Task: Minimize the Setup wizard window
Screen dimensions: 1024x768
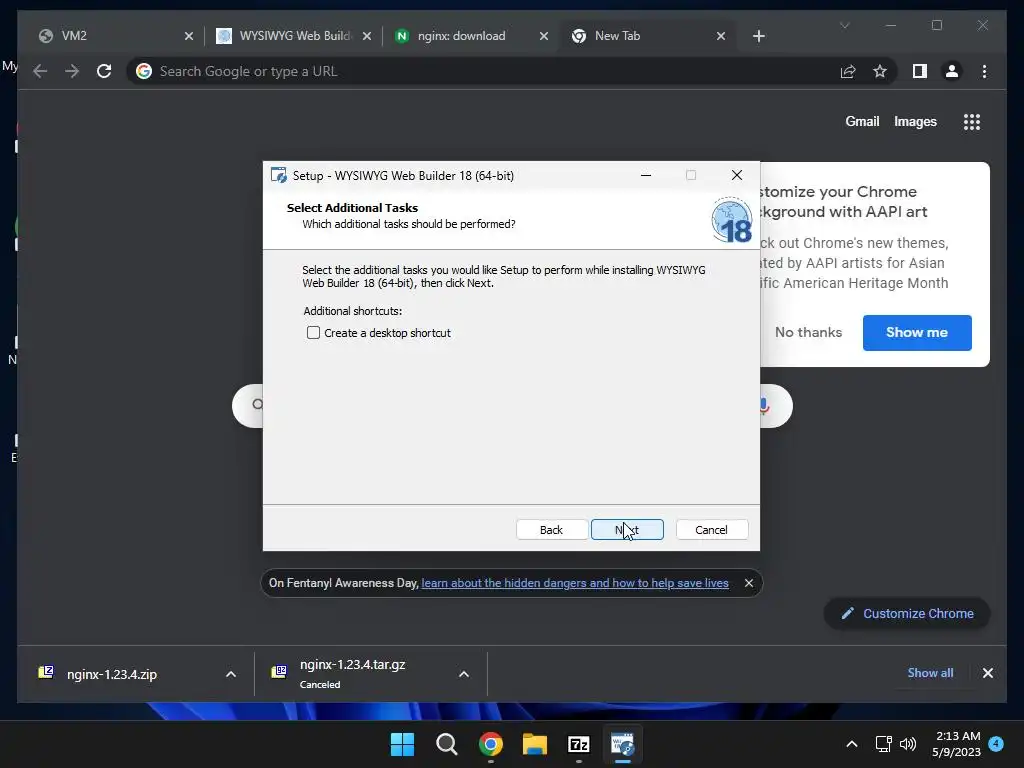Action: 646,175
